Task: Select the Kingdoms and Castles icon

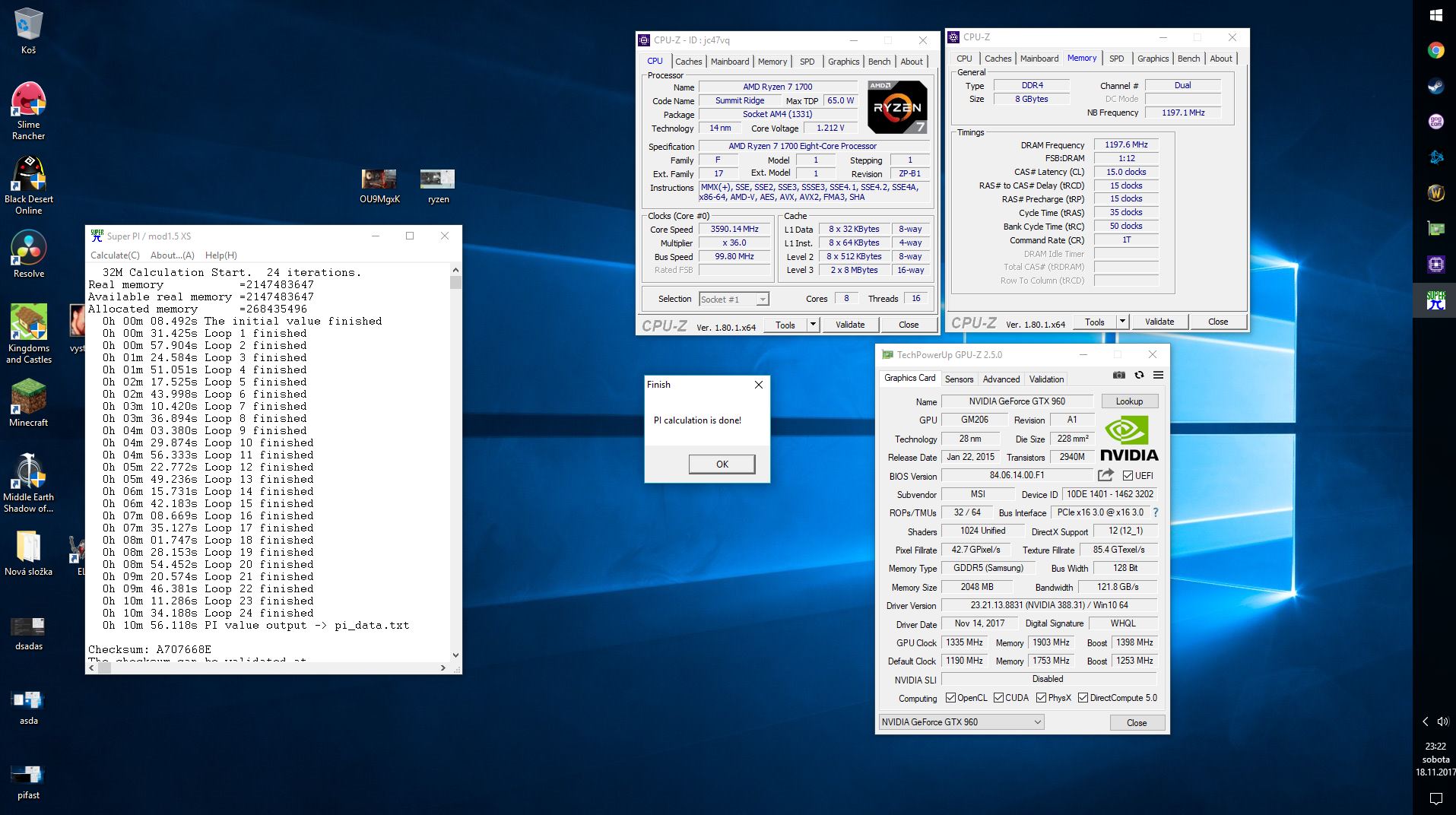Action: (28, 334)
